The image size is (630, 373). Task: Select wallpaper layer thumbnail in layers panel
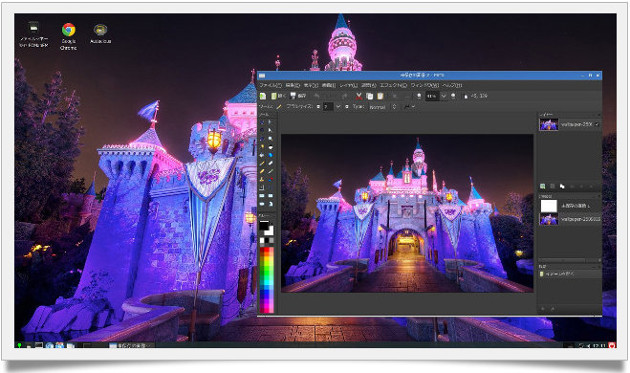tap(548, 125)
